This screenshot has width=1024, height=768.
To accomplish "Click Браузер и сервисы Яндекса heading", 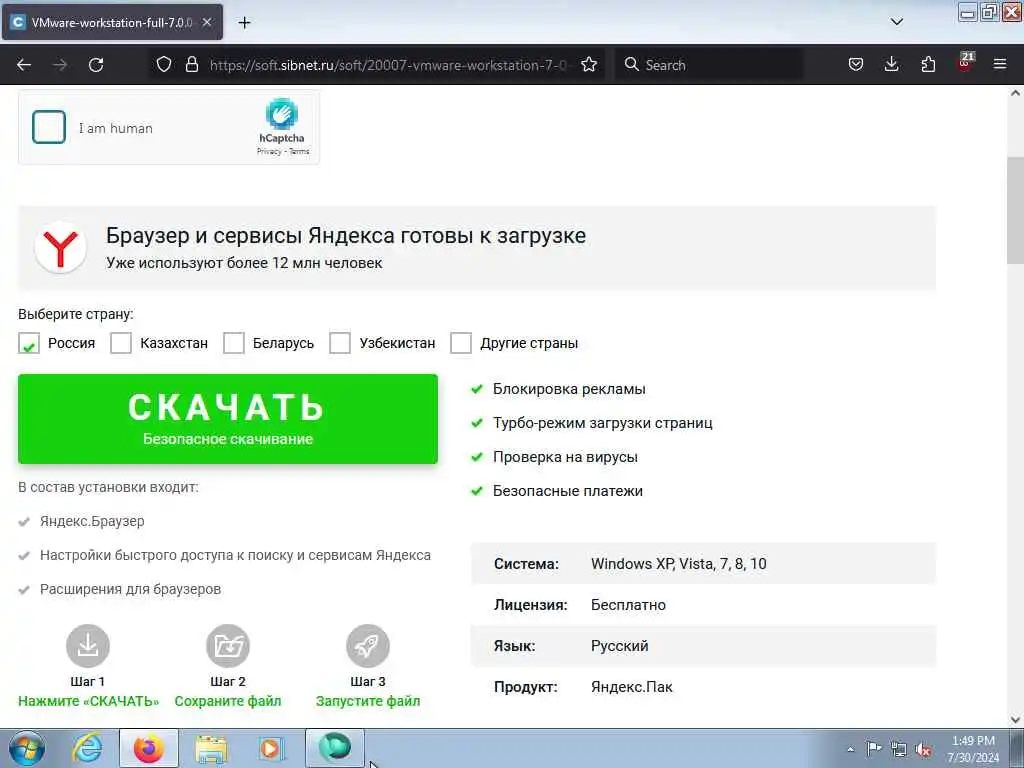I will point(345,235).
